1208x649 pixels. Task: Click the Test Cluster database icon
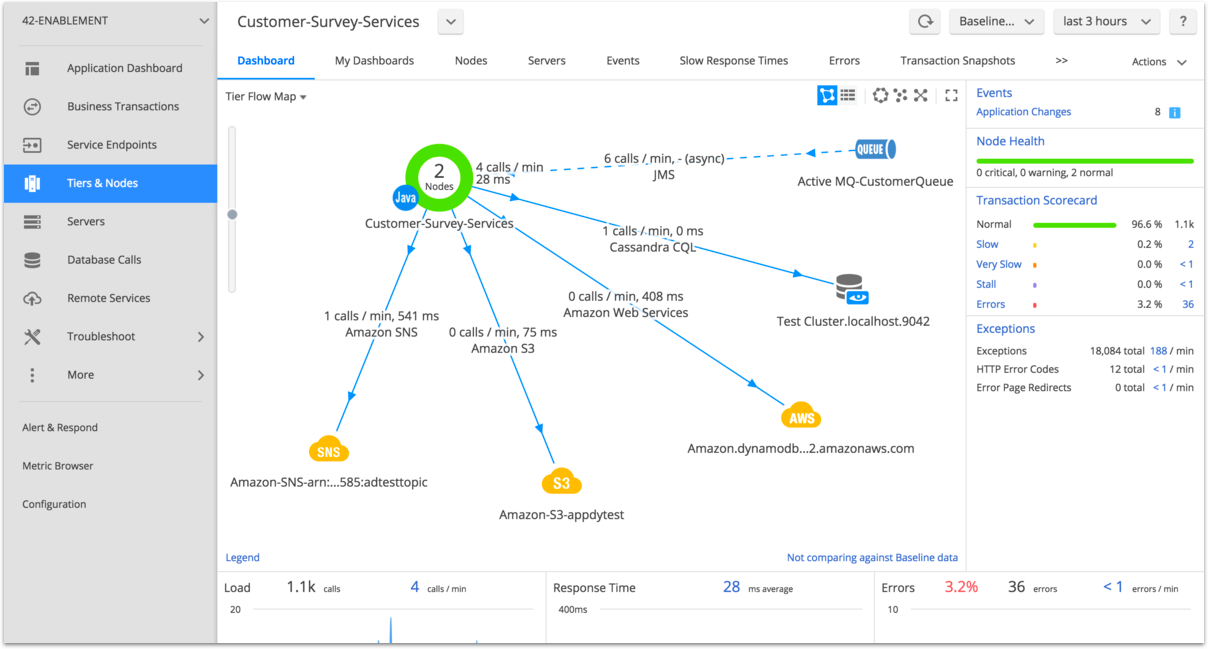pos(851,289)
